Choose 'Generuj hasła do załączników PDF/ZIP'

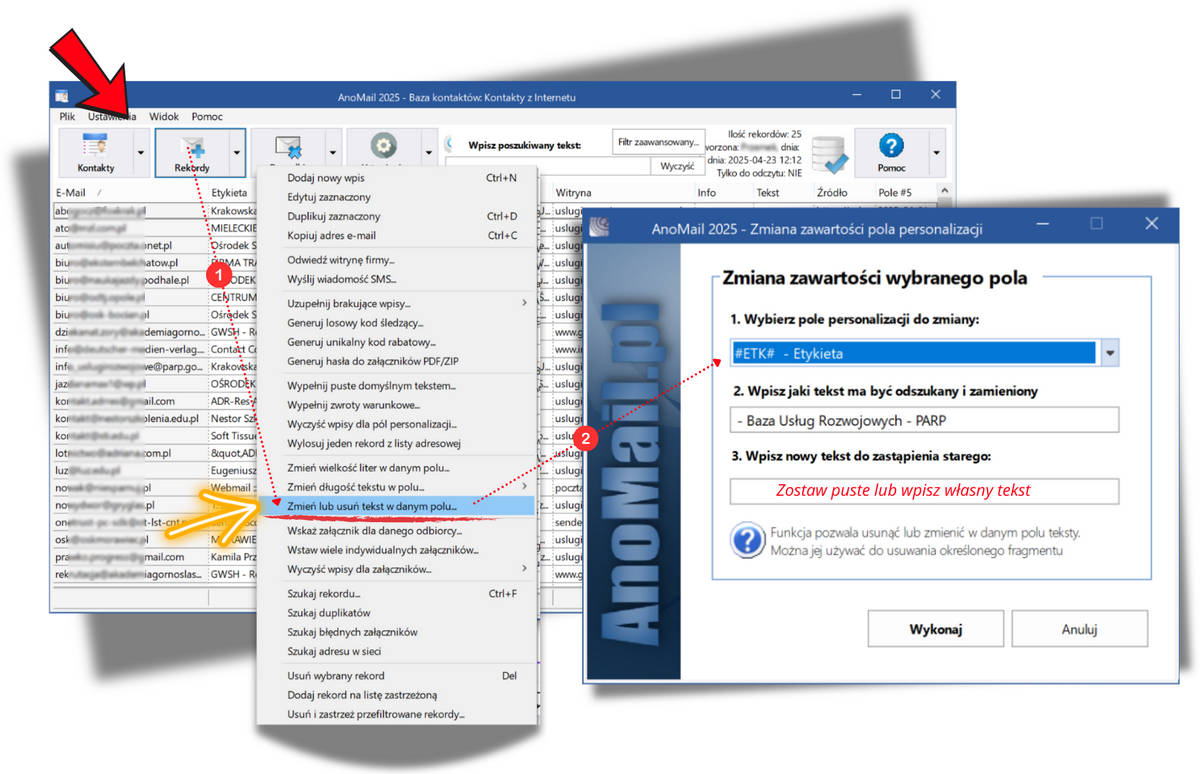(x=398, y=361)
